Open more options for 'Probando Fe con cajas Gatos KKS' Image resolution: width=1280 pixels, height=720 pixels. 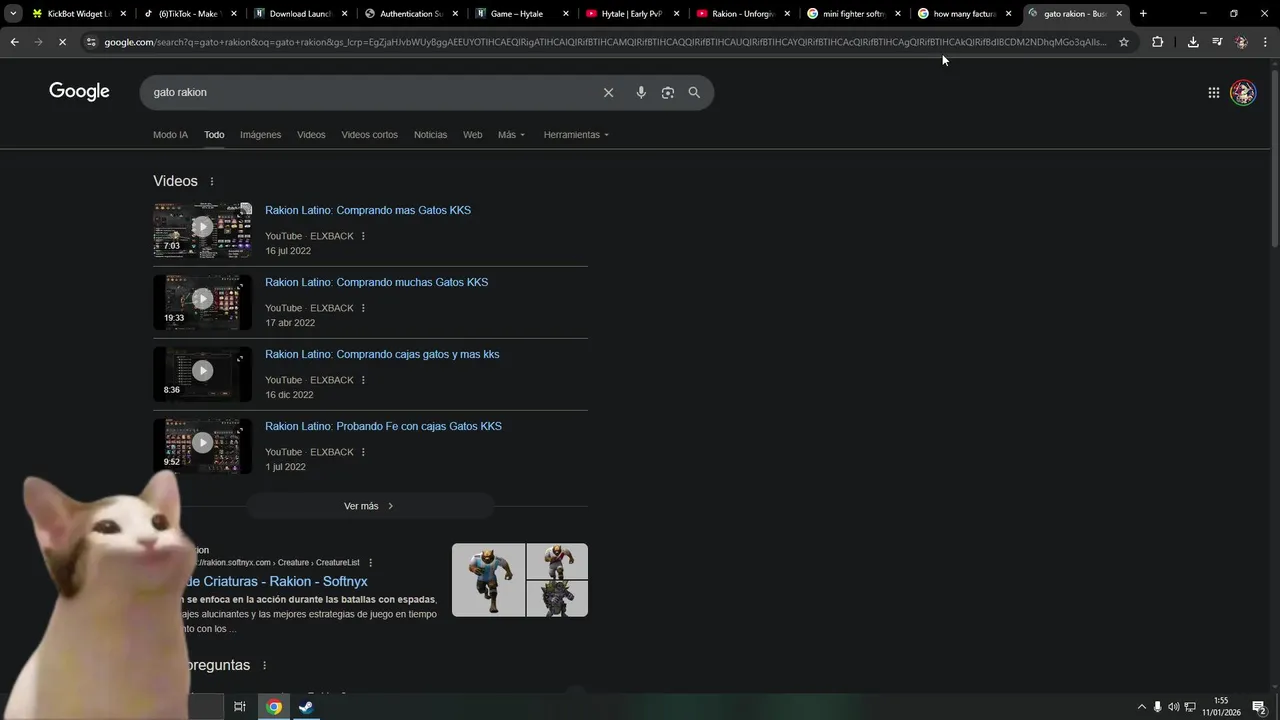[x=363, y=452]
